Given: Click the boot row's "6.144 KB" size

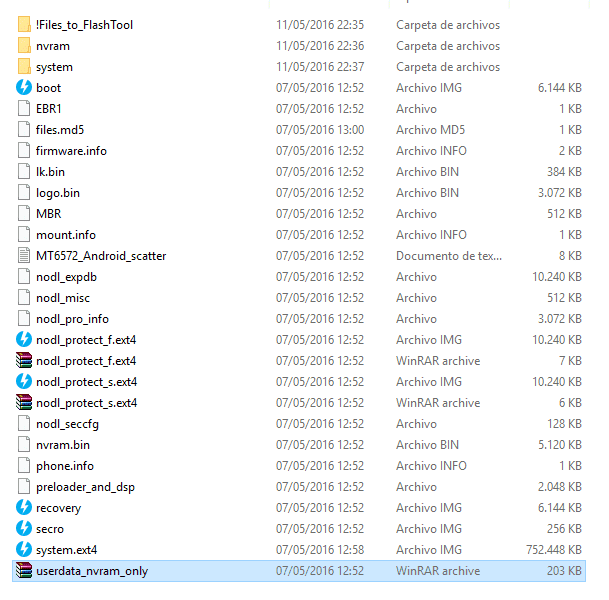Looking at the screenshot, I should (x=560, y=88).
